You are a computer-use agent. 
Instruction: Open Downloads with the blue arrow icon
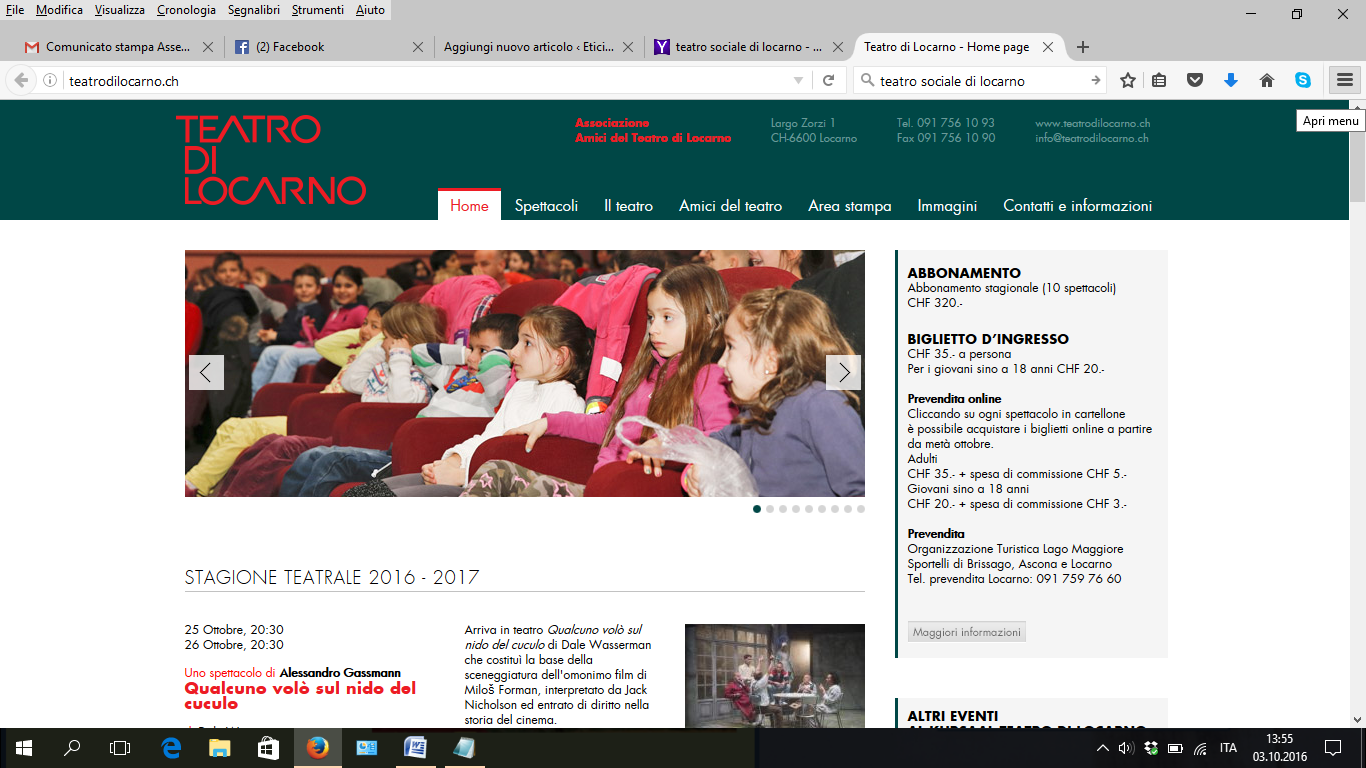[1231, 81]
